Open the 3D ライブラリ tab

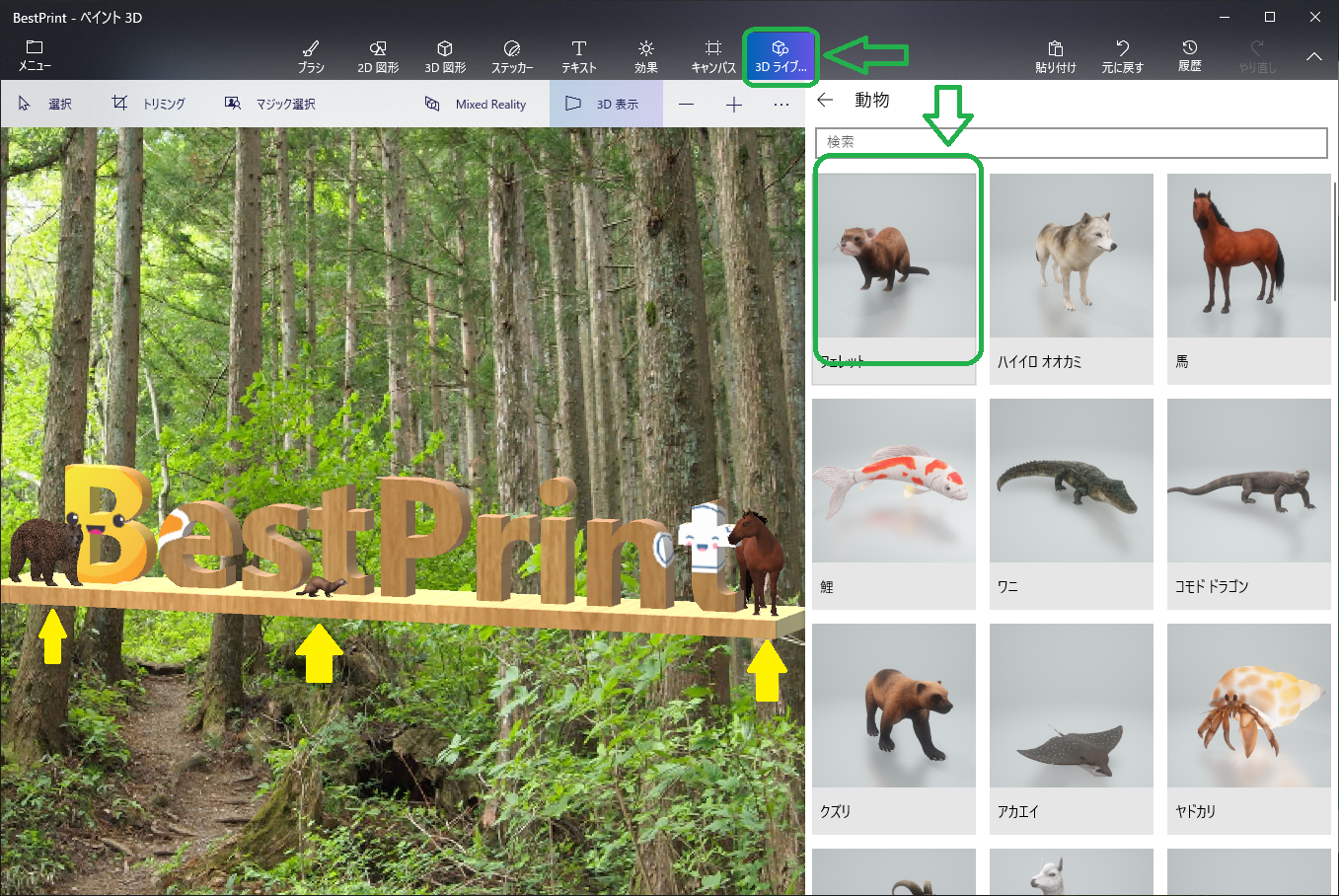click(x=781, y=56)
